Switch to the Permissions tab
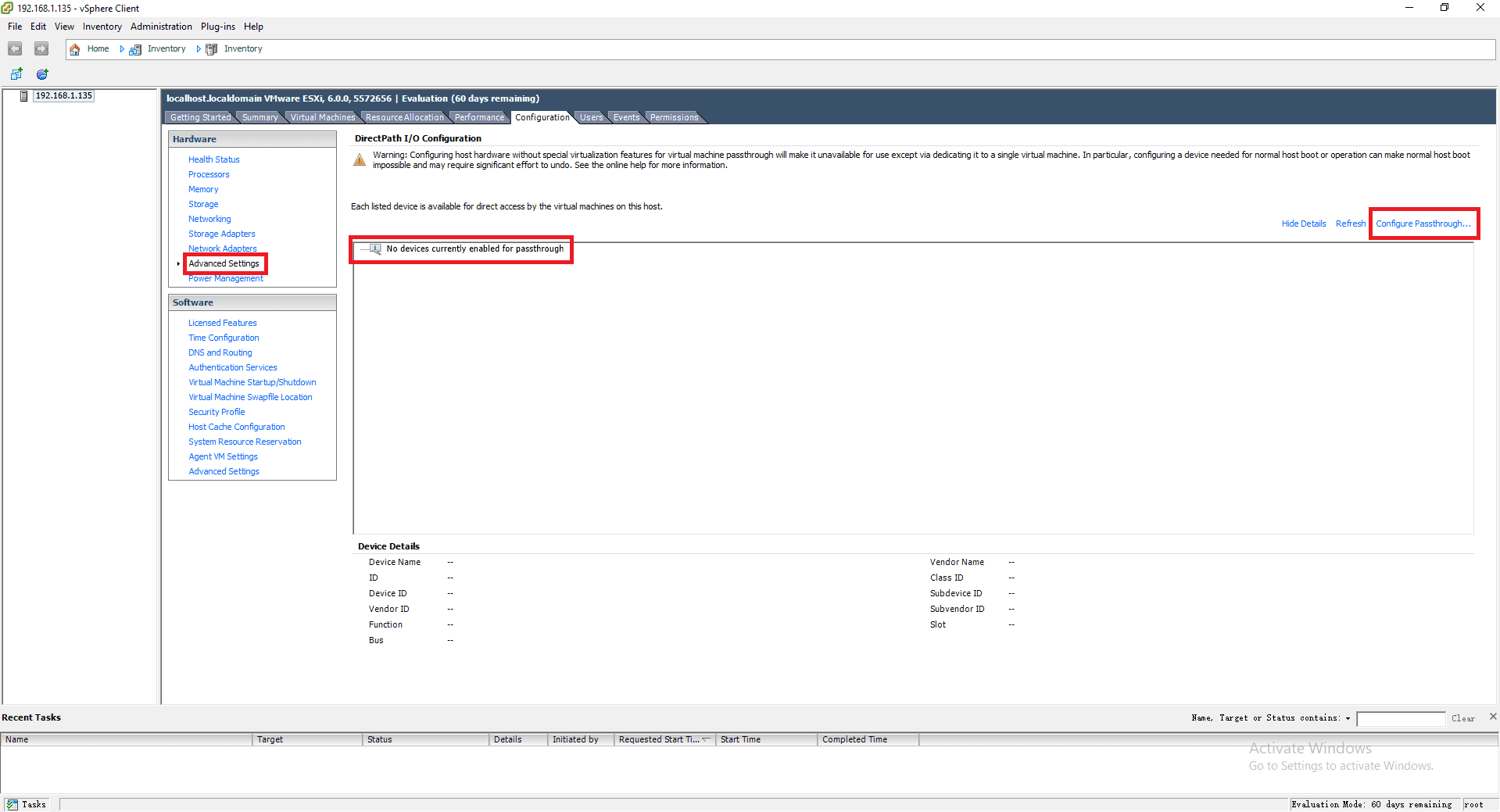This screenshot has height=812, width=1500. pyautogui.click(x=674, y=117)
